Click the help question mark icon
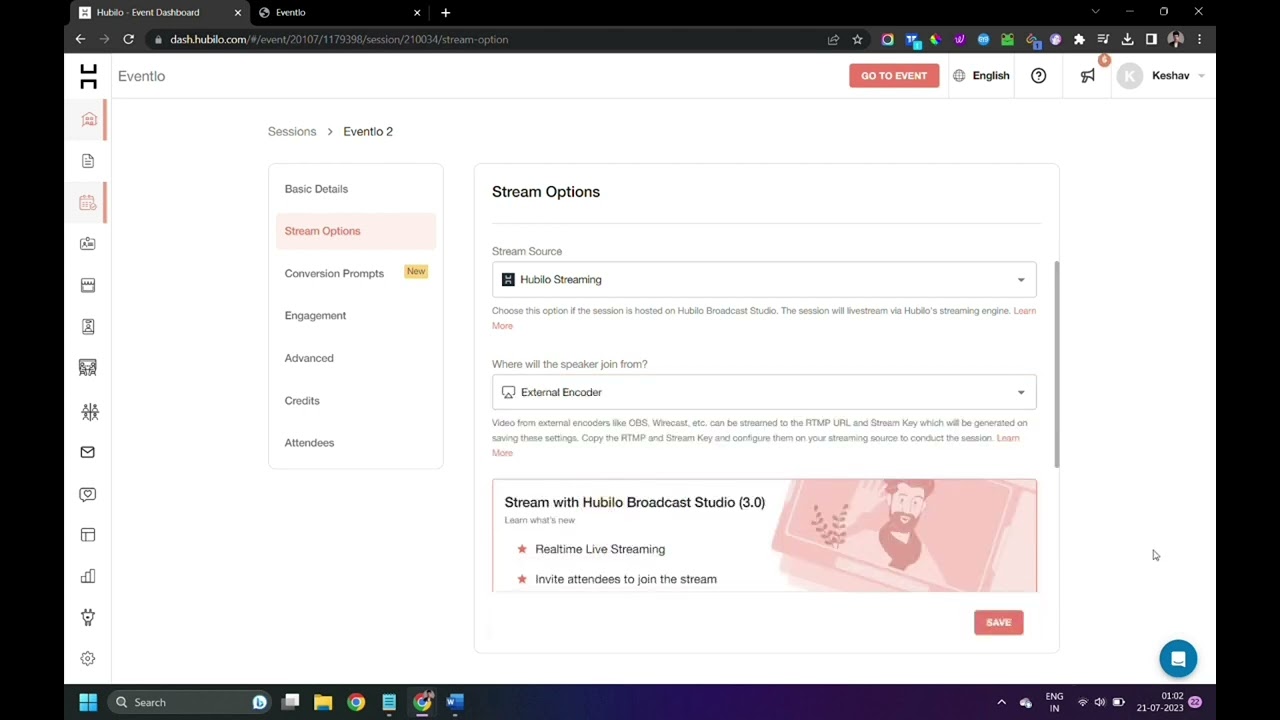This screenshot has width=1280, height=720. (1038, 76)
